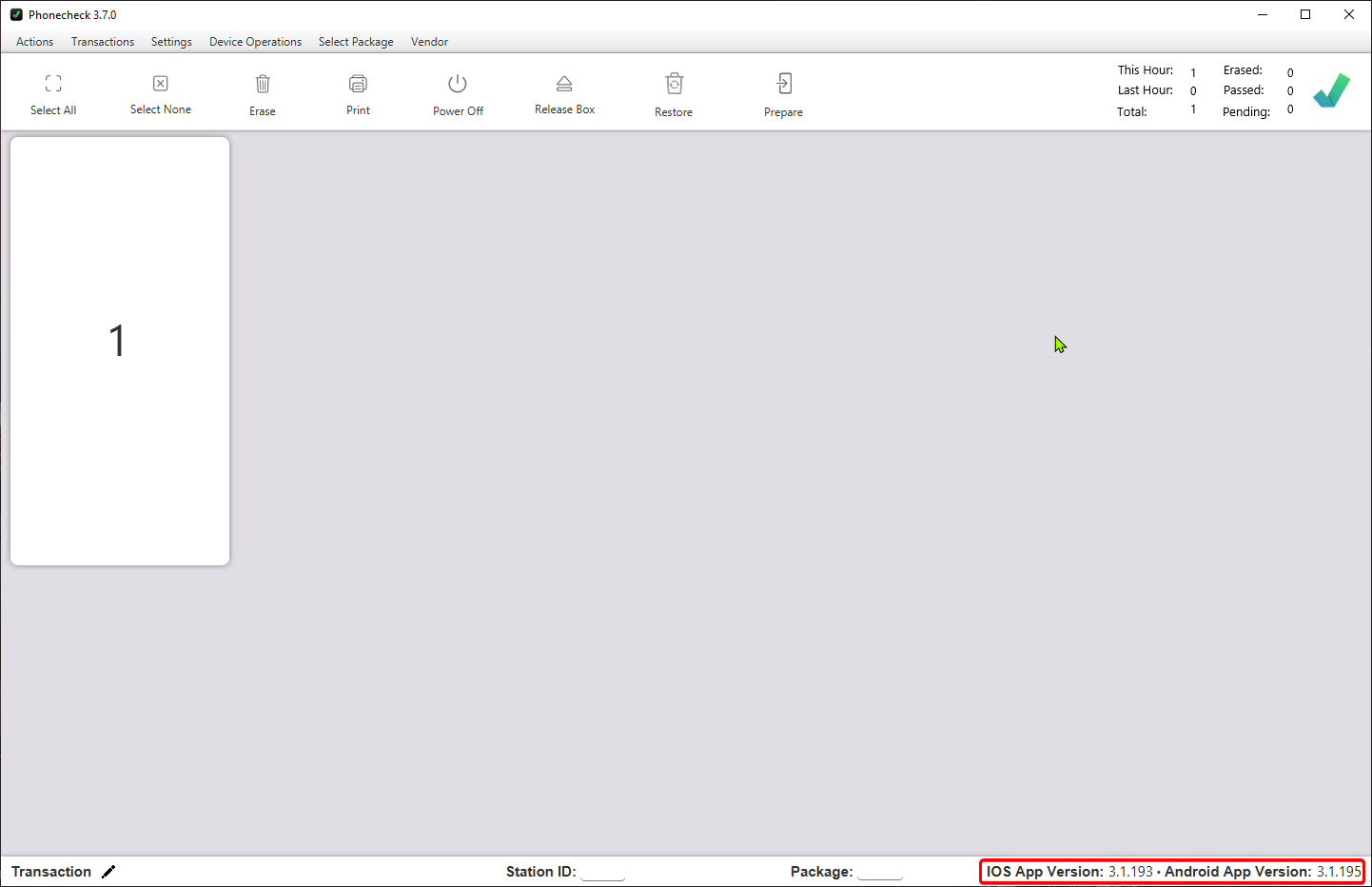This screenshot has height=887, width=1372.
Task: Click the Select None icon
Action: pyautogui.click(x=161, y=84)
